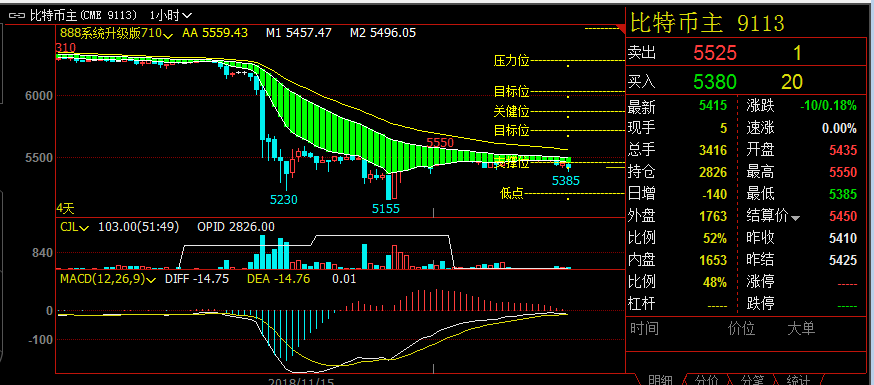Image resolution: width=874 pixels, height=385 pixels.
Task: Open the 1小时 timeframe dropdown
Action: tap(171, 15)
